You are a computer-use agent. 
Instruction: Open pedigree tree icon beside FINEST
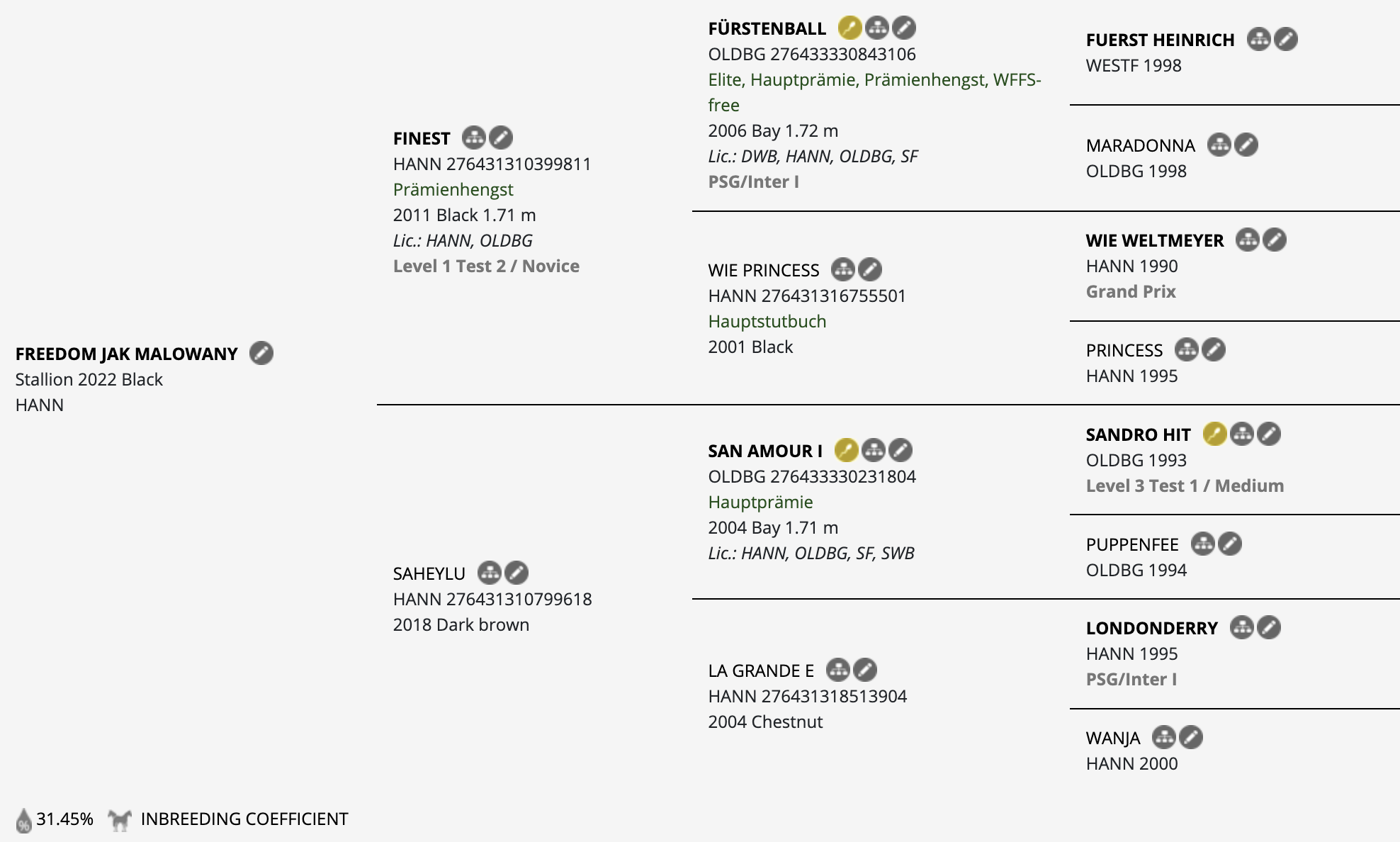474,137
